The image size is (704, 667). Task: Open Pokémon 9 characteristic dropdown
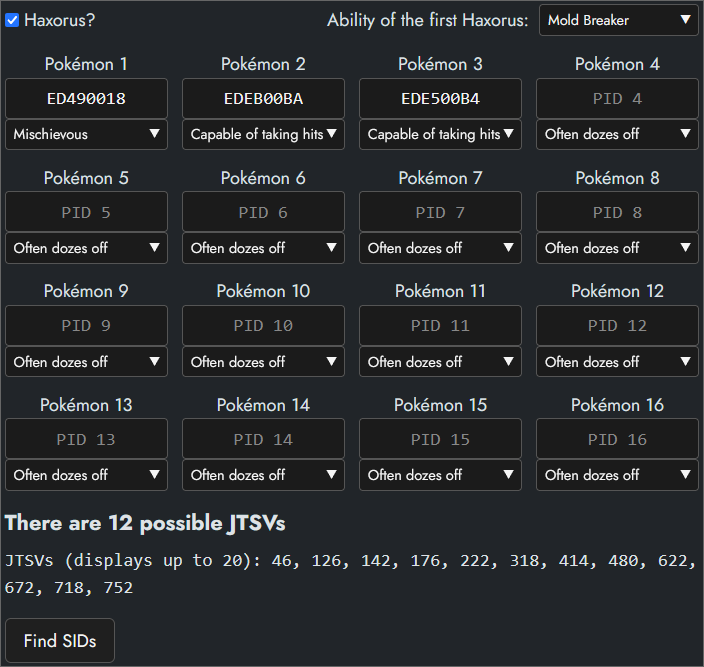click(86, 361)
